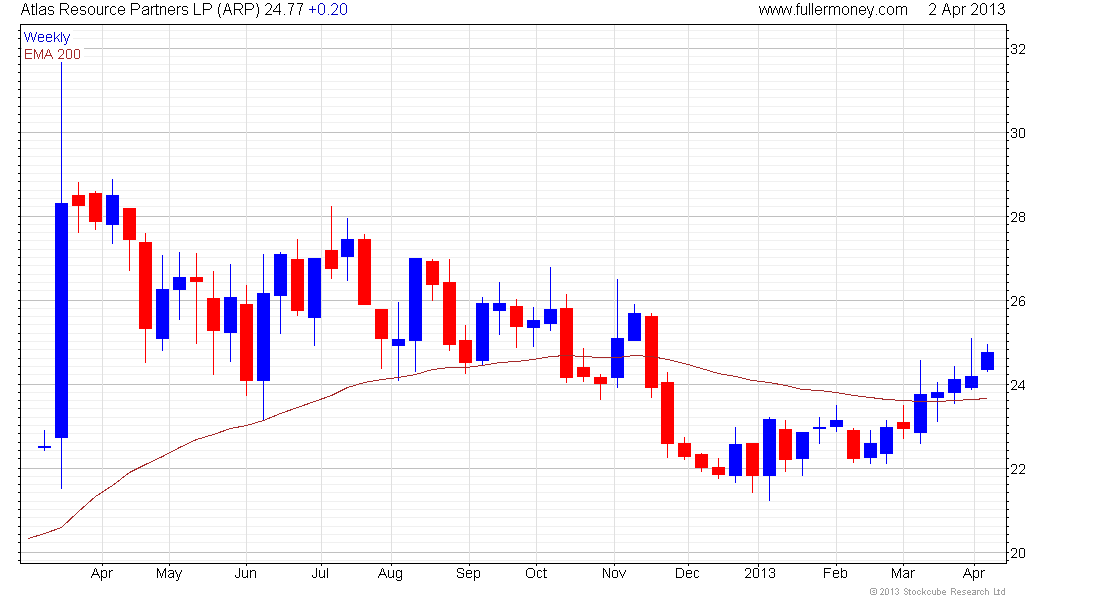
Task: Click the 22 price axis label
Action: coord(1017,469)
